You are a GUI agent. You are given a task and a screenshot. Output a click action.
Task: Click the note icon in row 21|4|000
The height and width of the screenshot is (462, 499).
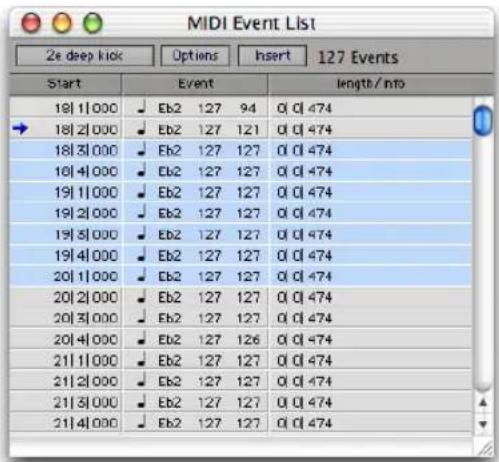pos(142,422)
